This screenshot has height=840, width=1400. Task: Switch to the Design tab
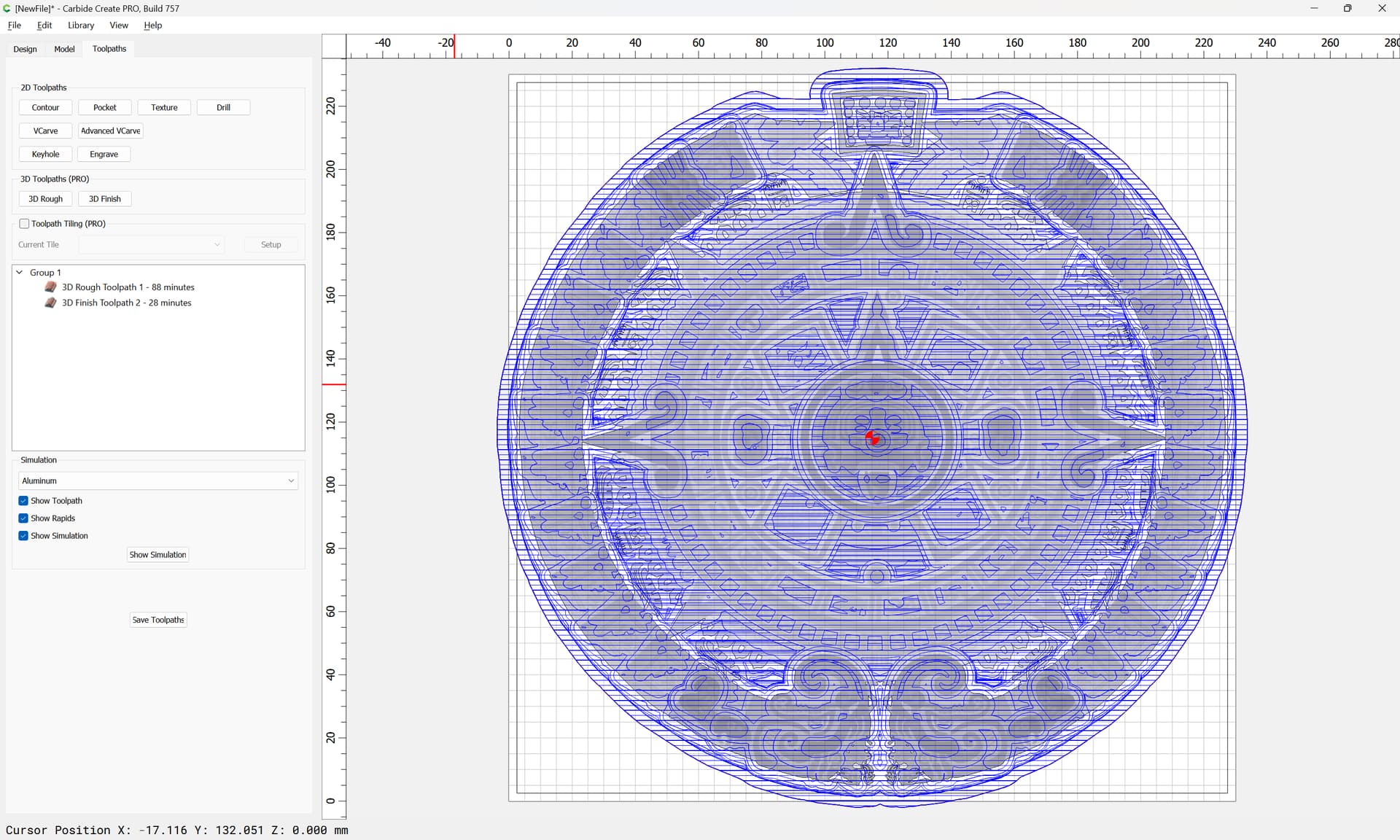25,49
